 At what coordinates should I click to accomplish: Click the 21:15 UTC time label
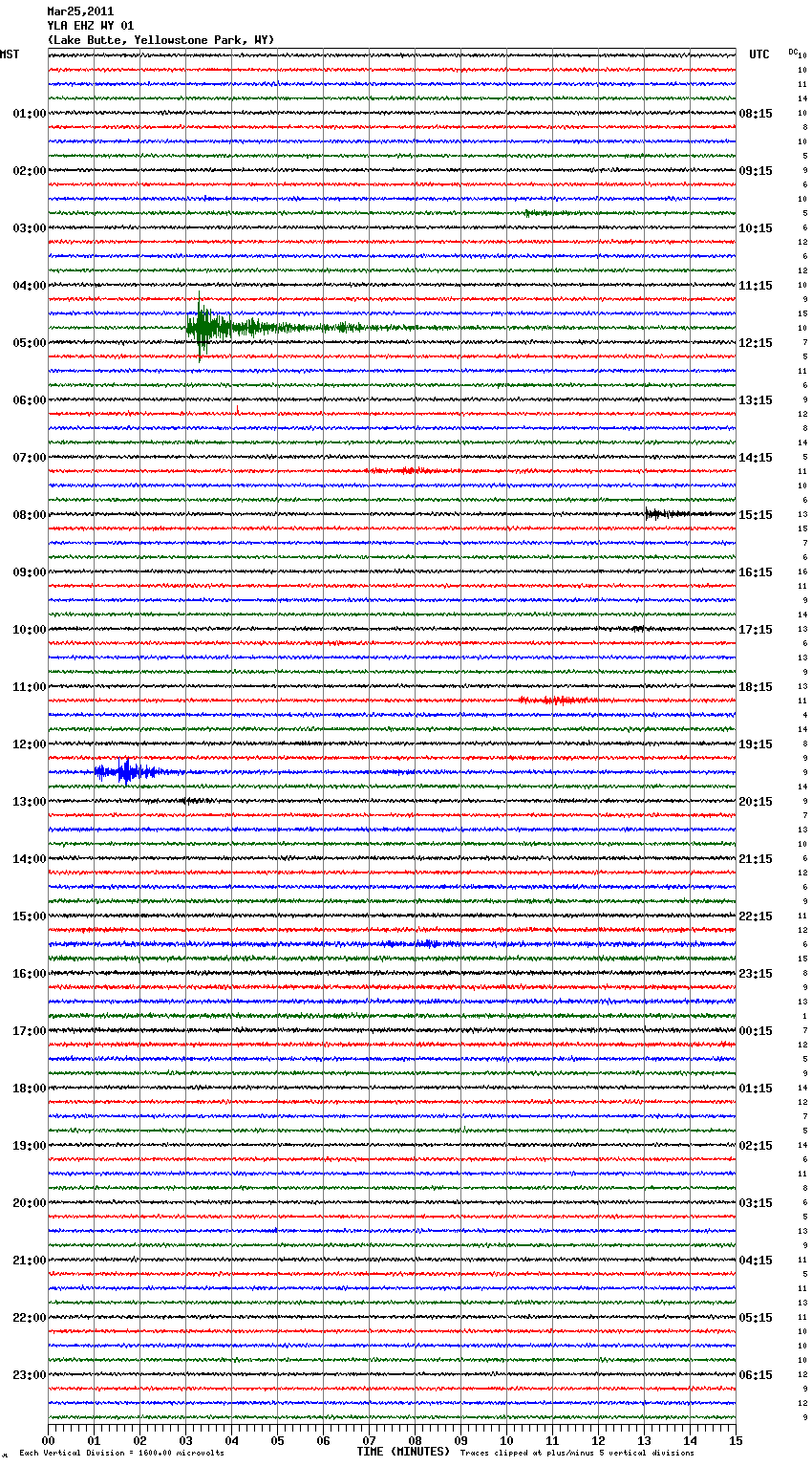[756, 859]
